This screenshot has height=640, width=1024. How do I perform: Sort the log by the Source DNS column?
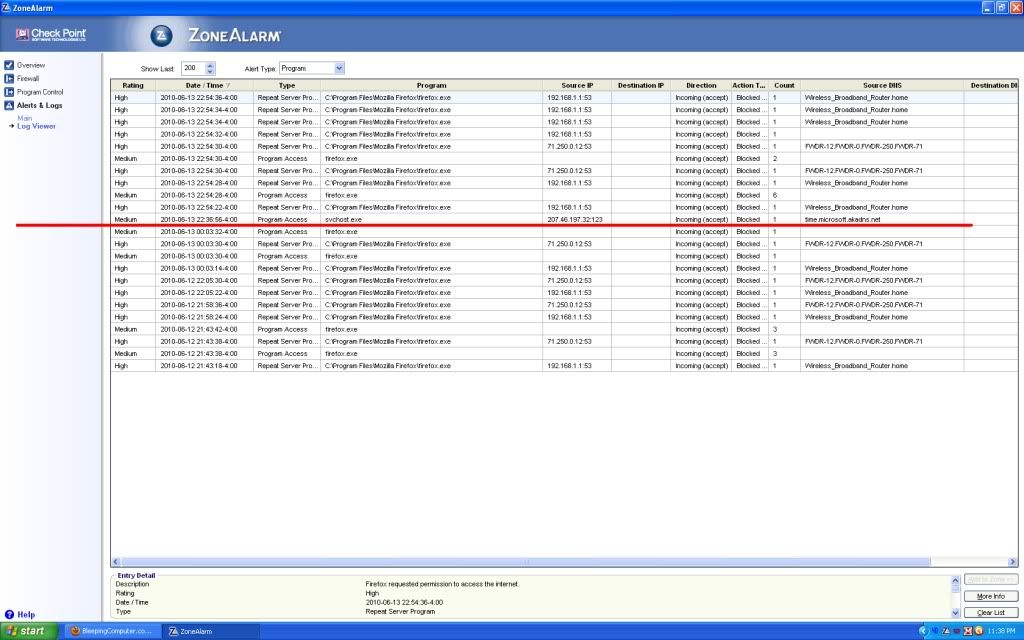[x=882, y=85]
